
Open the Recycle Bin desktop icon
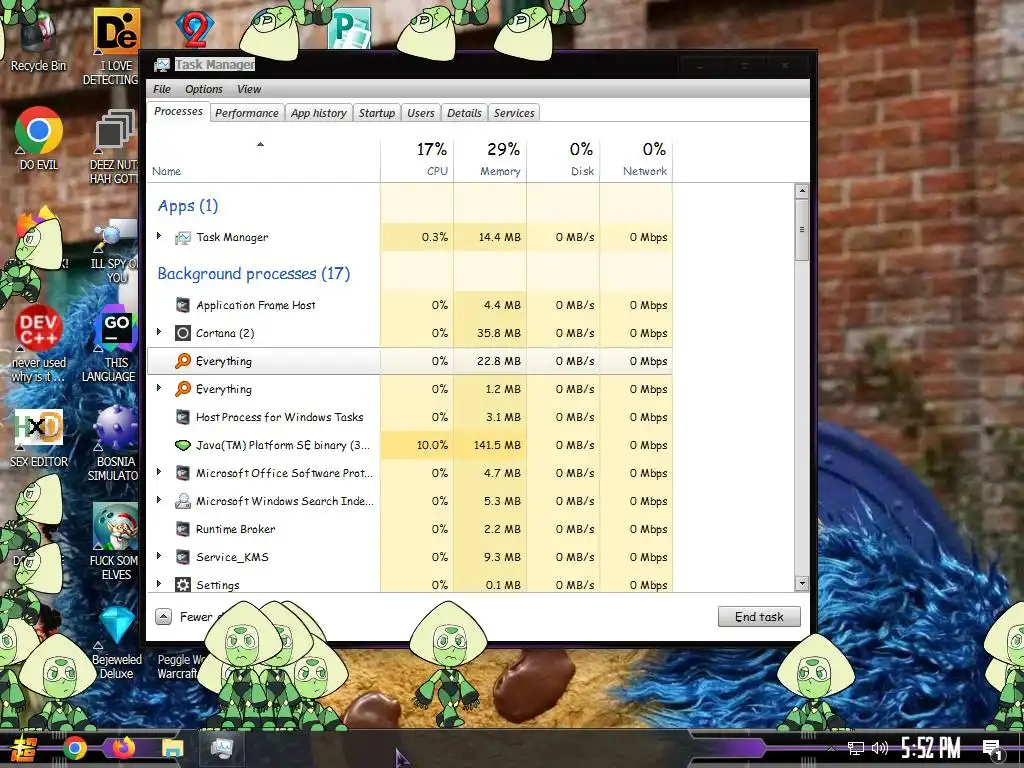coord(38,39)
